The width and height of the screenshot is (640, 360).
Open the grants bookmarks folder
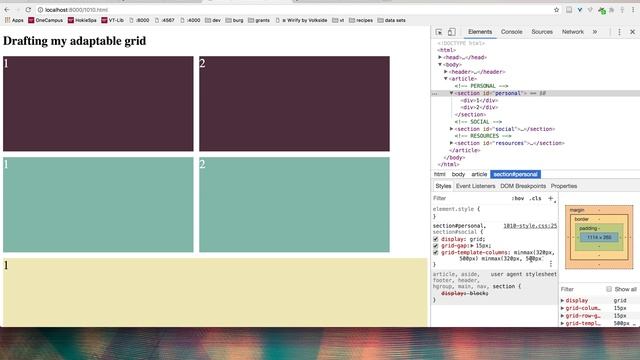[259, 20]
